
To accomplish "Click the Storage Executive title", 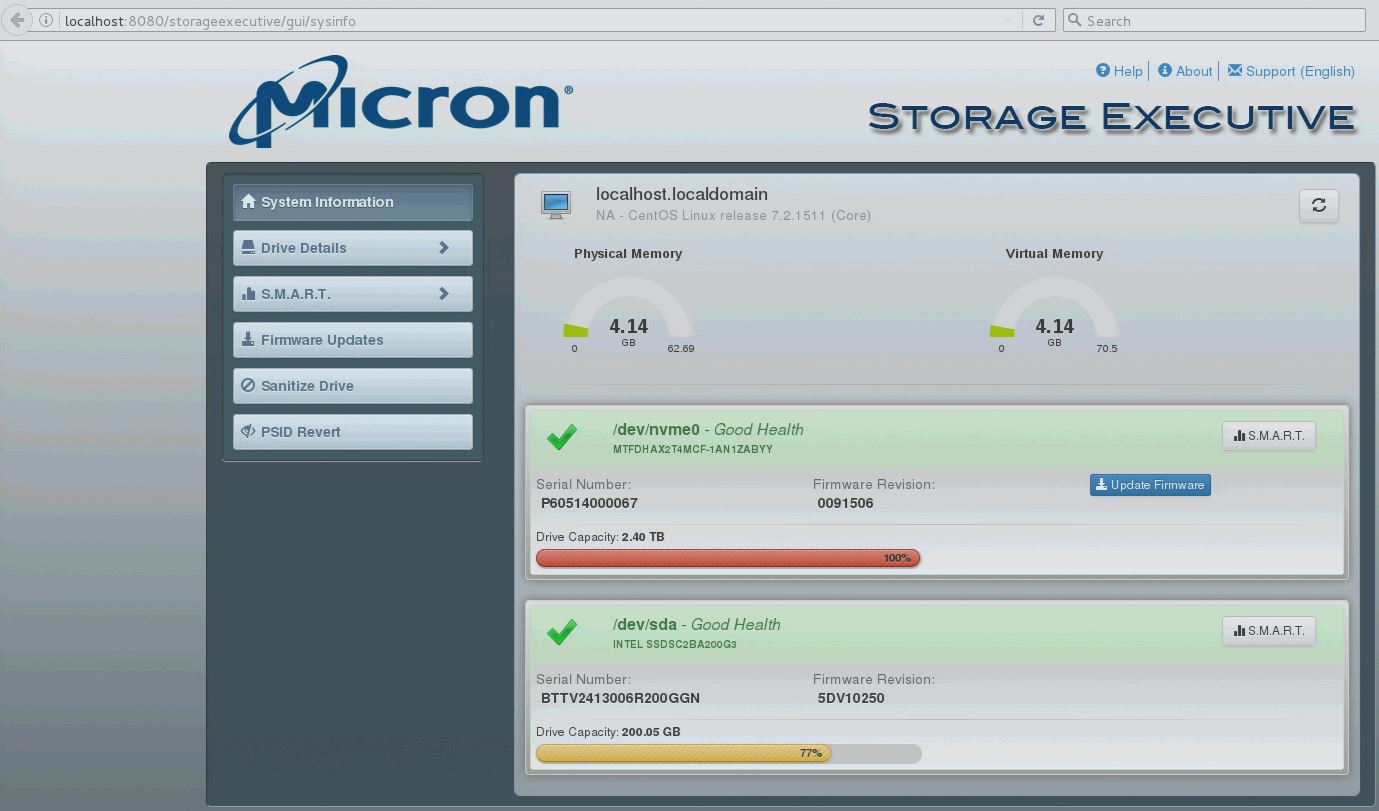I will pos(1111,117).
